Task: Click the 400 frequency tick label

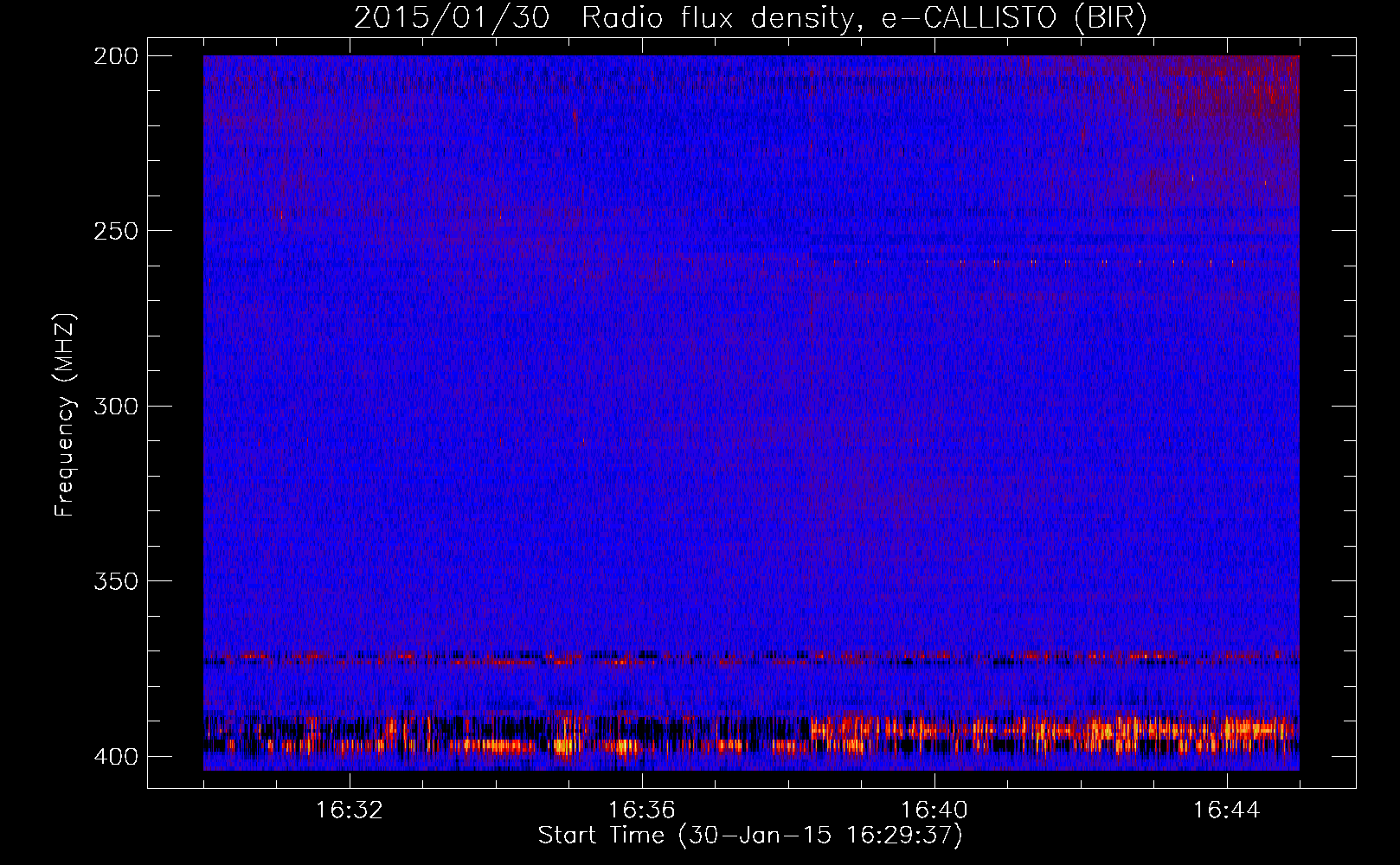Action: (115, 757)
